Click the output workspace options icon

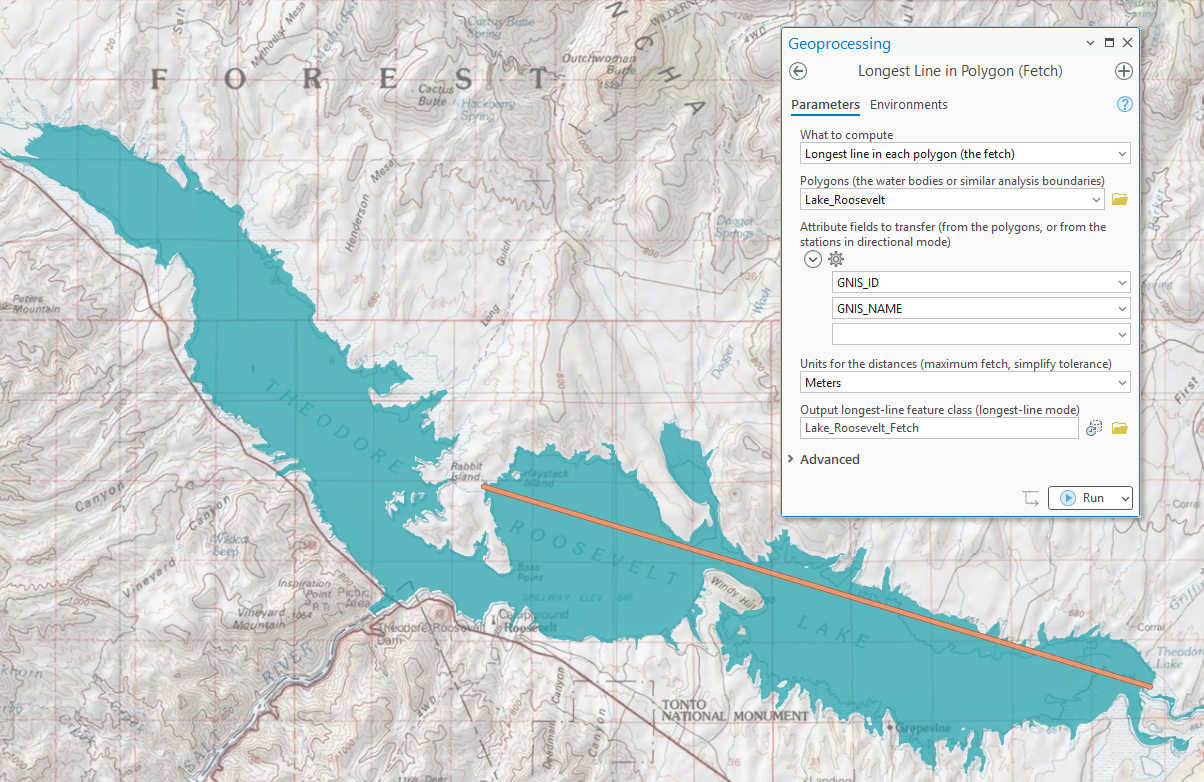click(1094, 428)
